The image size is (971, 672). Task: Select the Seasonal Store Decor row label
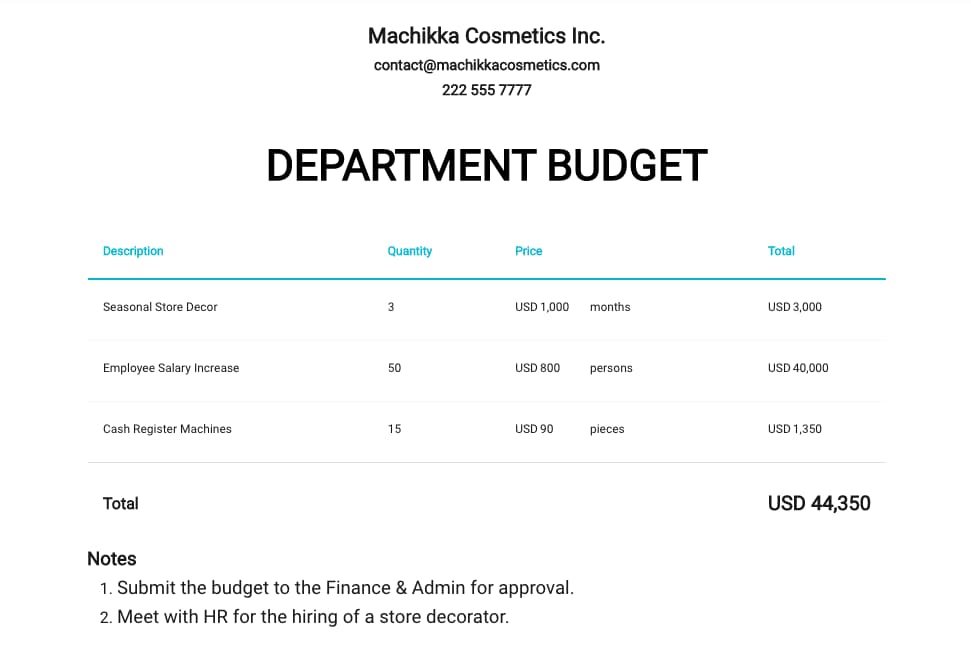[x=160, y=307]
